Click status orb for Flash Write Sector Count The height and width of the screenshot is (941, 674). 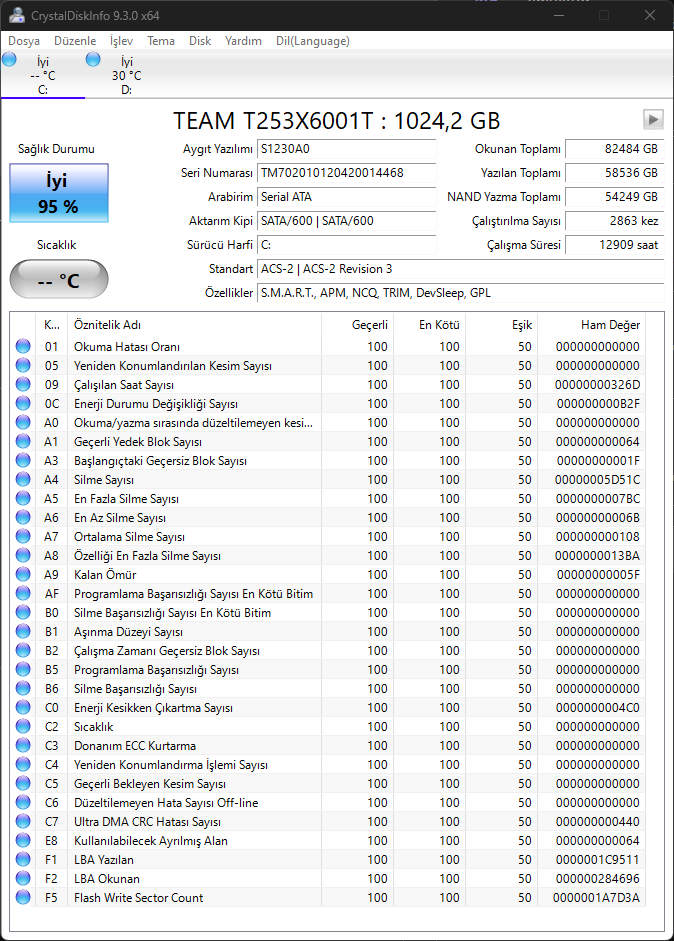coord(23,897)
